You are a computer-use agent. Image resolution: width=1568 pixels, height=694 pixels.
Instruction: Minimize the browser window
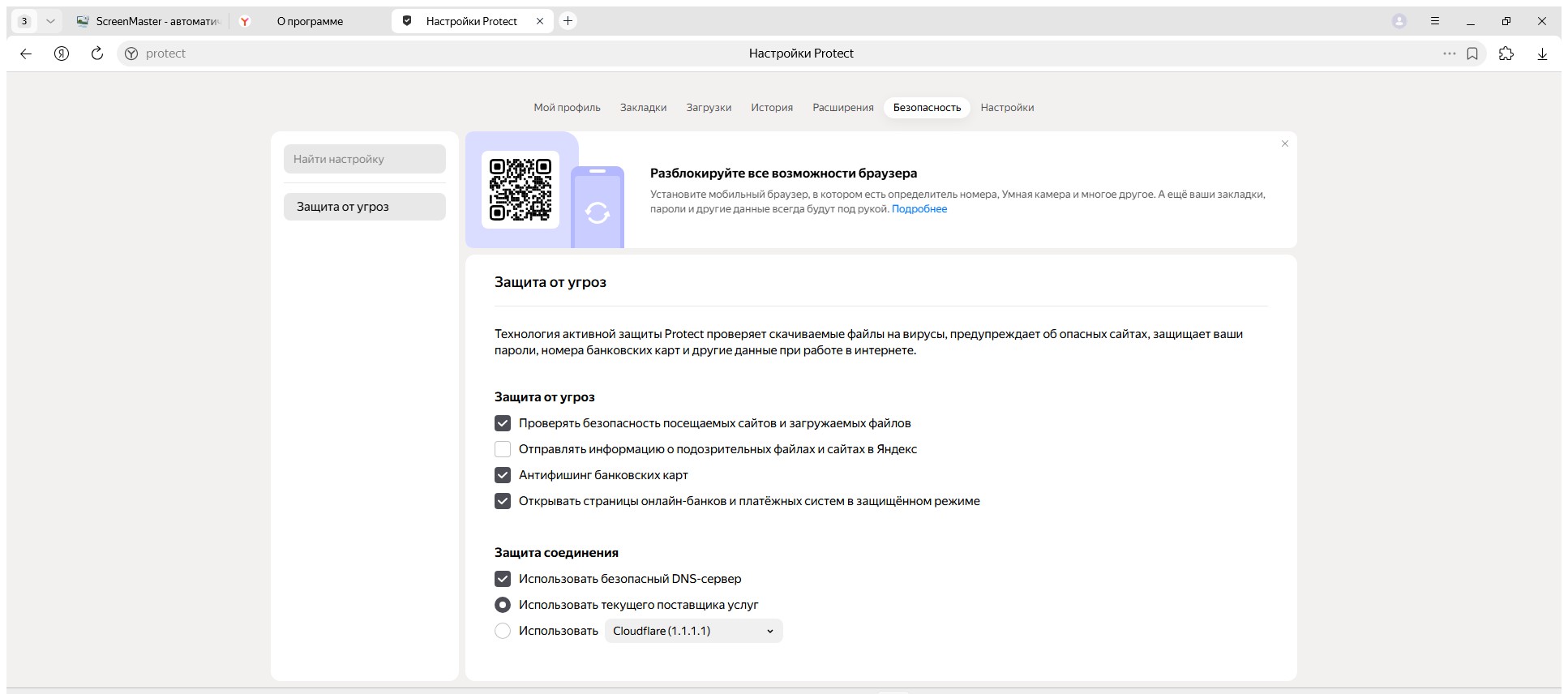coord(1471,21)
